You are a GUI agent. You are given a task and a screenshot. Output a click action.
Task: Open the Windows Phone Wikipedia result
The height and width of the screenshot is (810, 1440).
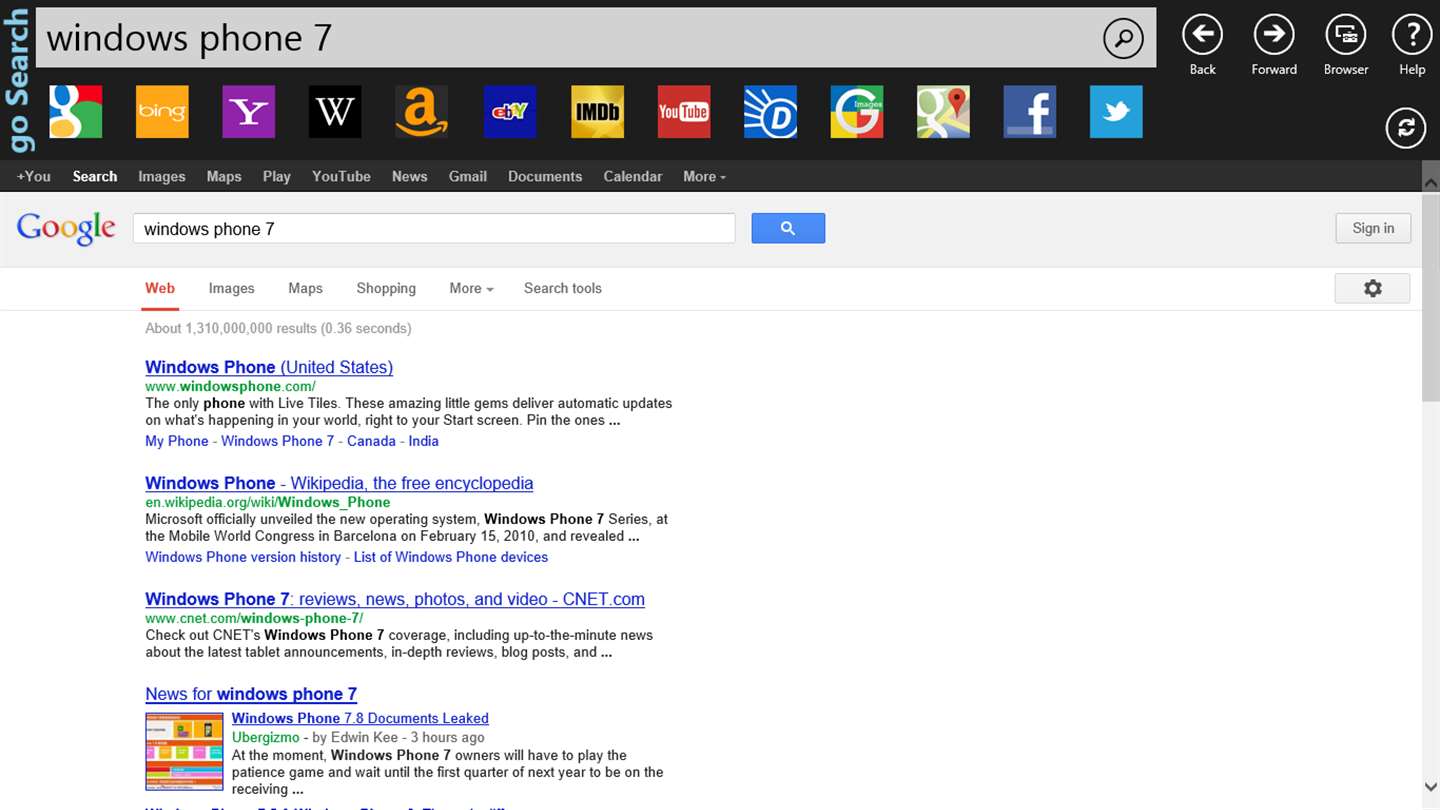coord(339,483)
